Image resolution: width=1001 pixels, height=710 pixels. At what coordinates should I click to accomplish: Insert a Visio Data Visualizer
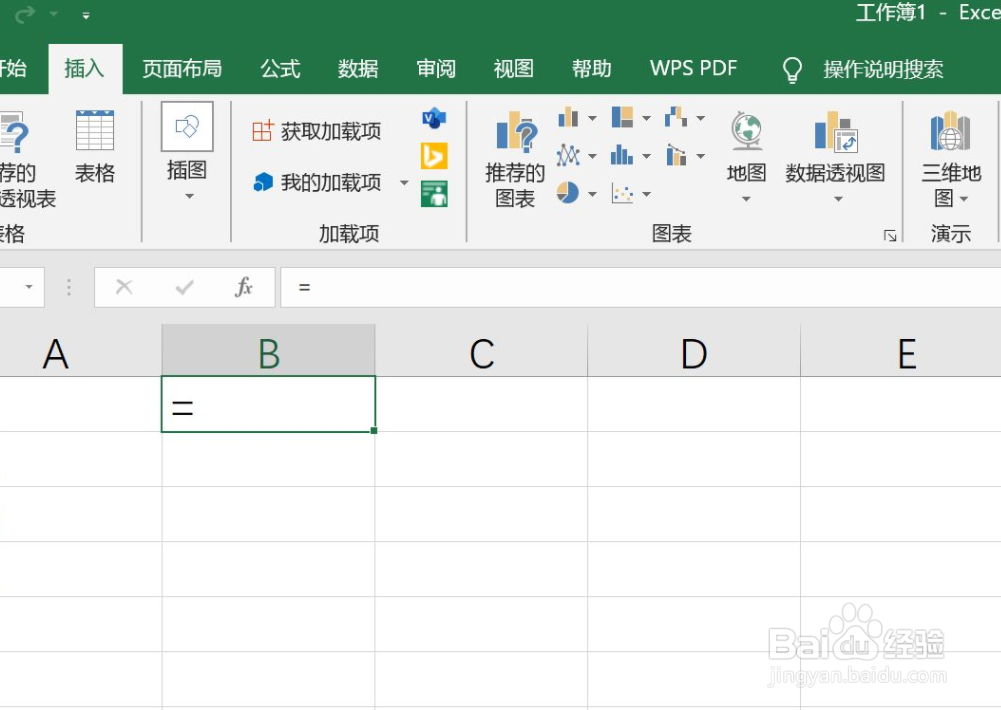point(433,117)
